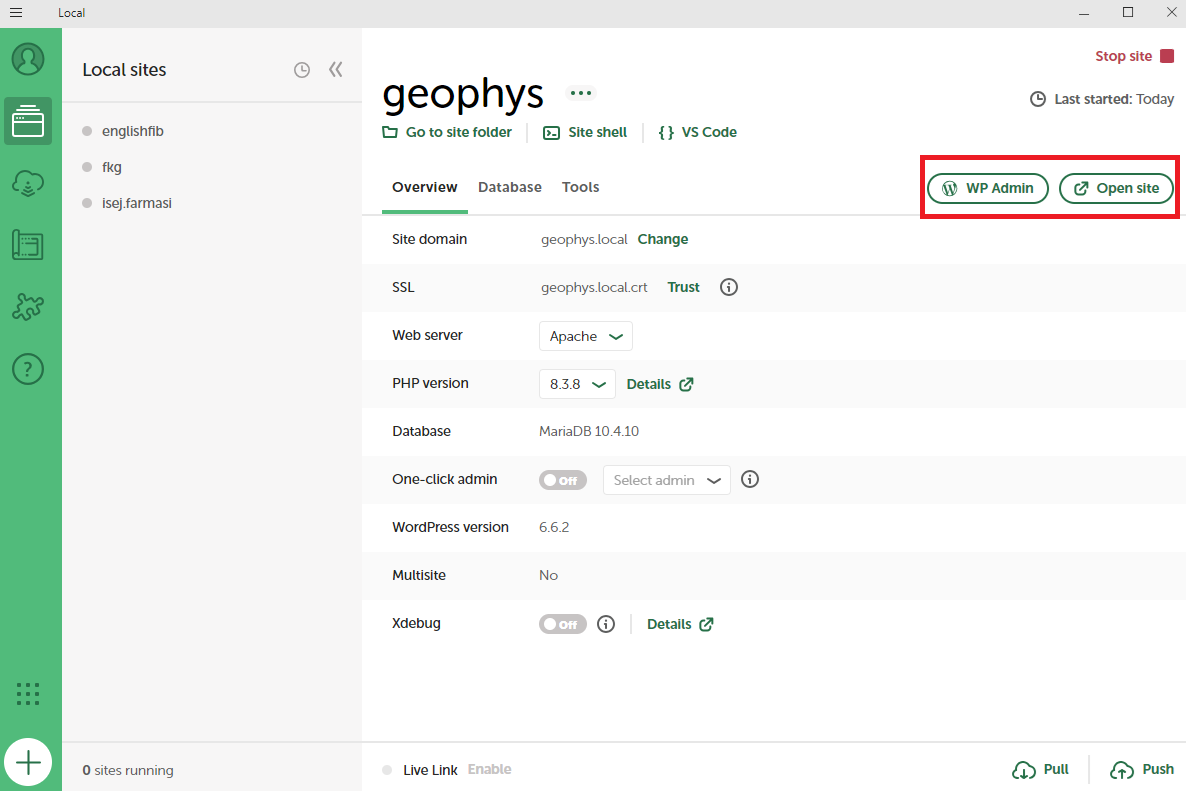Open WP Admin
Screen dimensions: 1186x791
pos(988,188)
